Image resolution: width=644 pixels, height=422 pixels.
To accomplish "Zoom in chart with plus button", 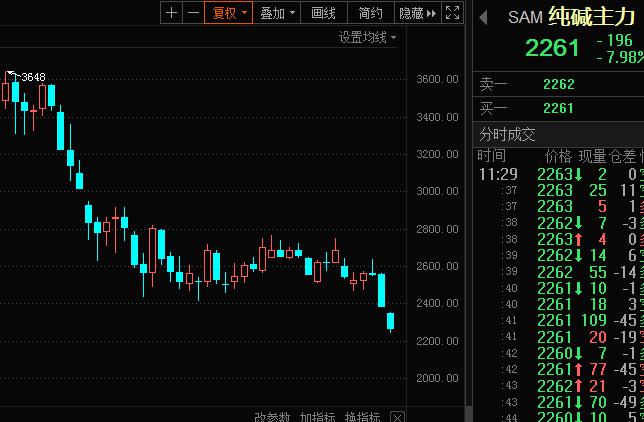I will (x=171, y=13).
